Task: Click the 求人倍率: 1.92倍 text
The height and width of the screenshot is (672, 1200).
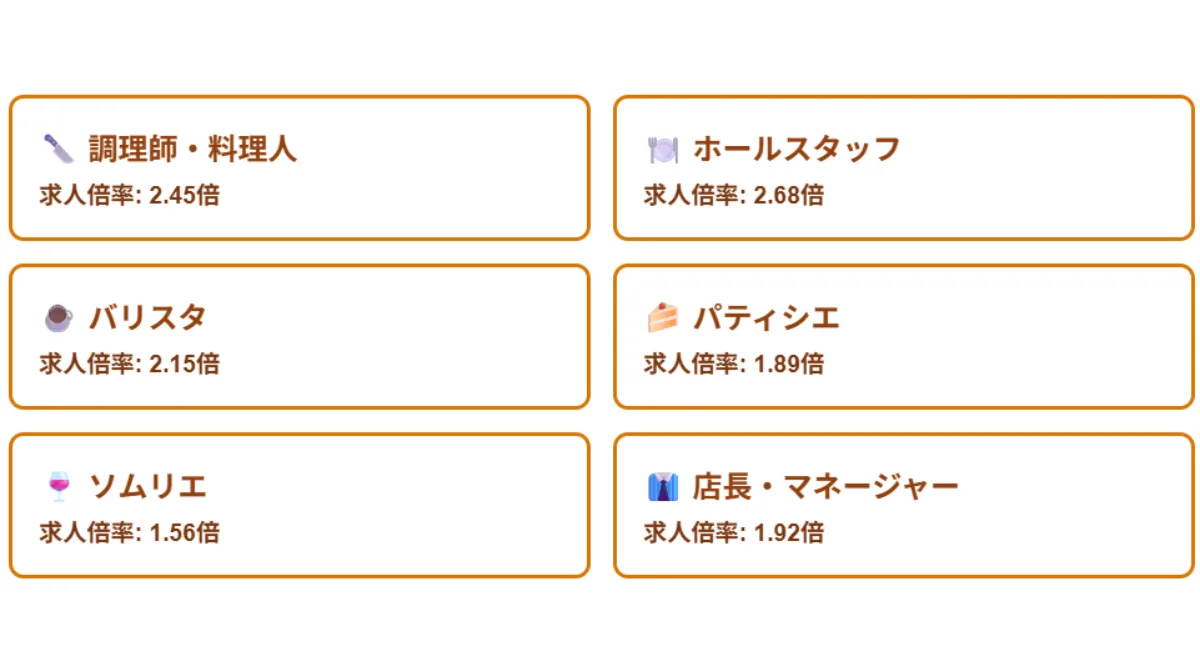Action: [734, 533]
